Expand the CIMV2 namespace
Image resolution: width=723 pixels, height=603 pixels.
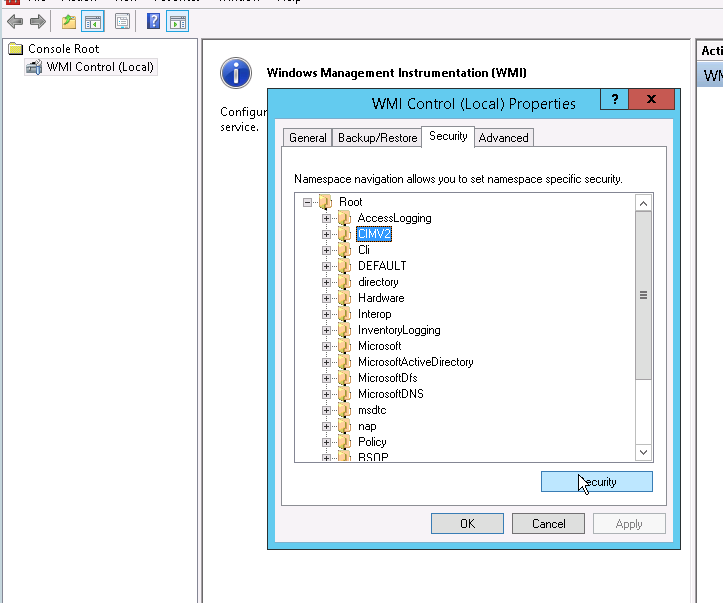(326, 234)
